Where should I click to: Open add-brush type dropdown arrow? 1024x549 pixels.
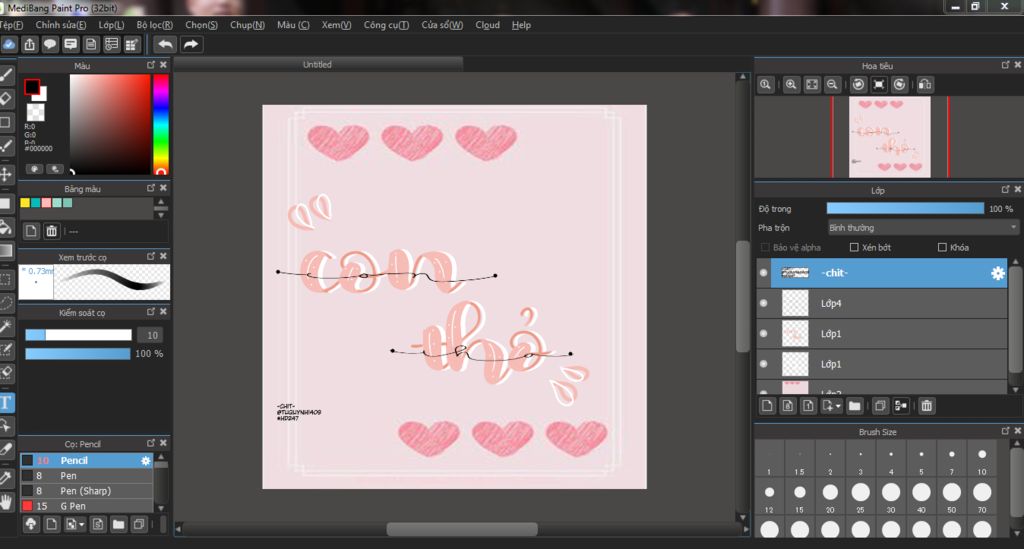tap(82, 524)
